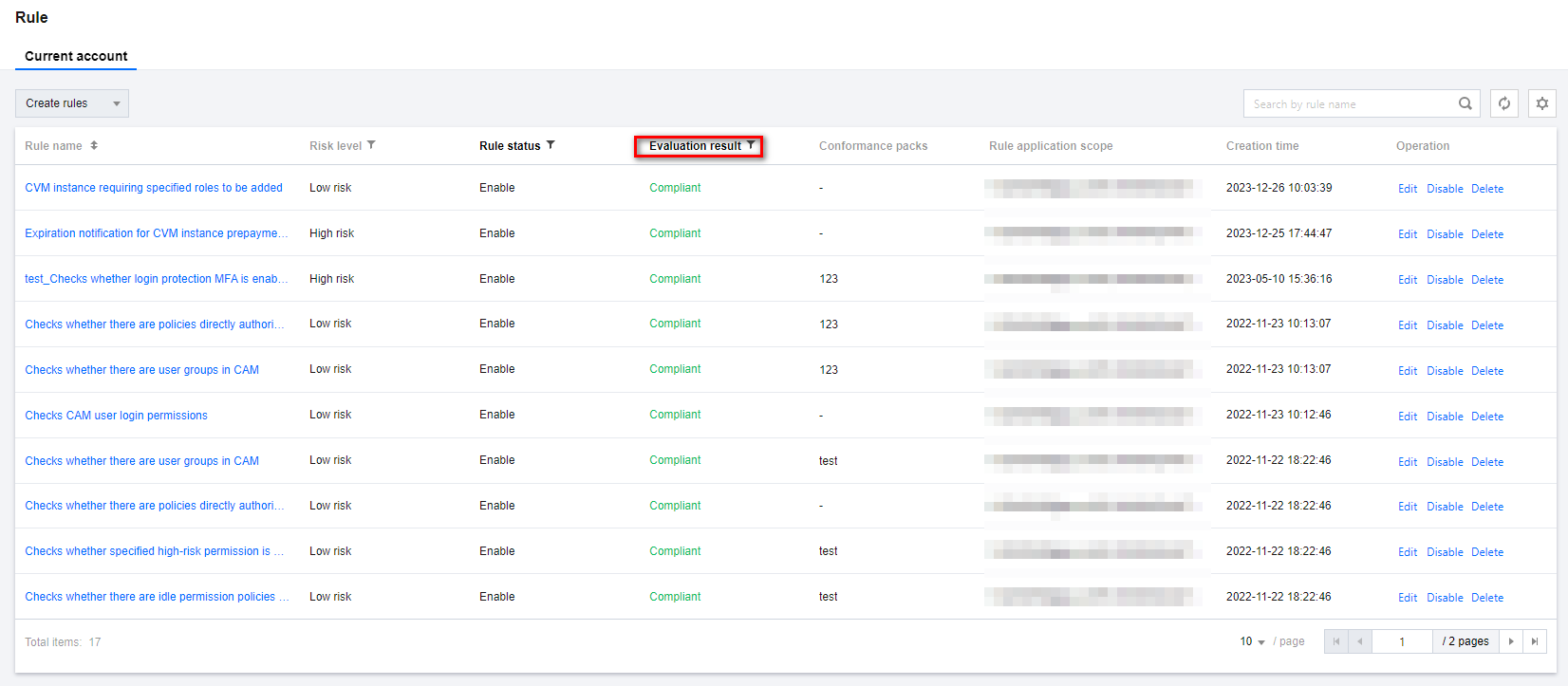The height and width of the screenshot is (686, 1568).
Task: Sort by Rule name arrows
Action: [94, 145]
